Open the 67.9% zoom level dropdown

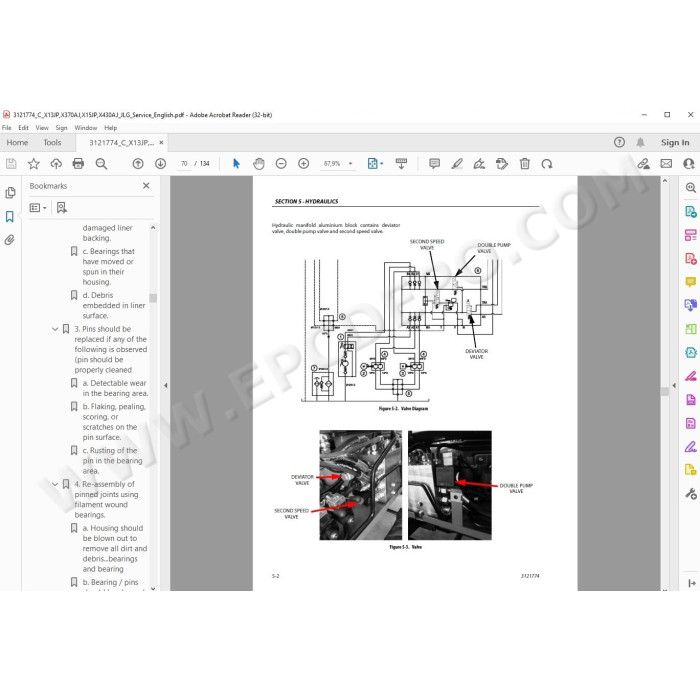350,164
